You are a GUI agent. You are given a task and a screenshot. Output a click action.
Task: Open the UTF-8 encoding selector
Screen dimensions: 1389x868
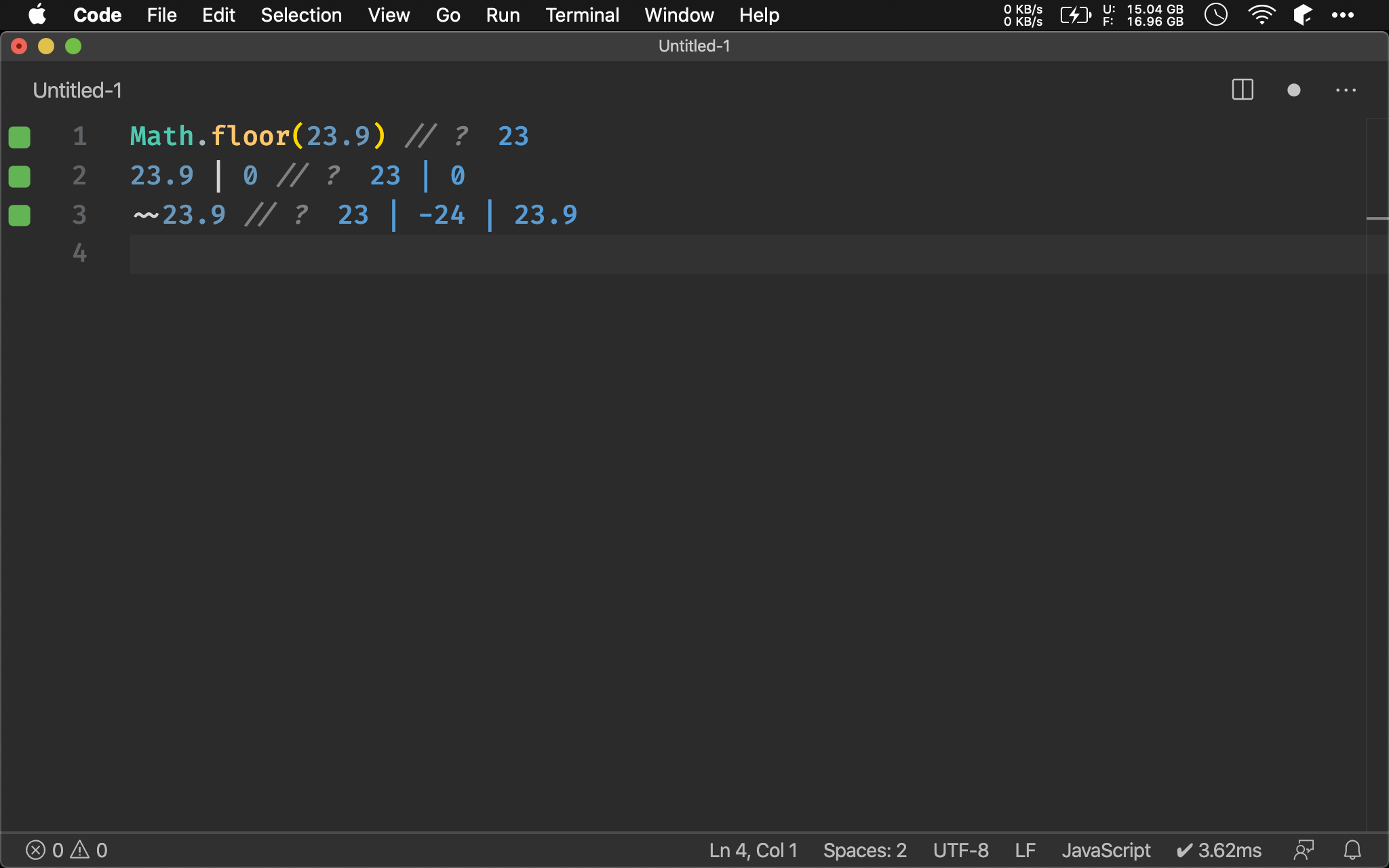click(960, 850)
